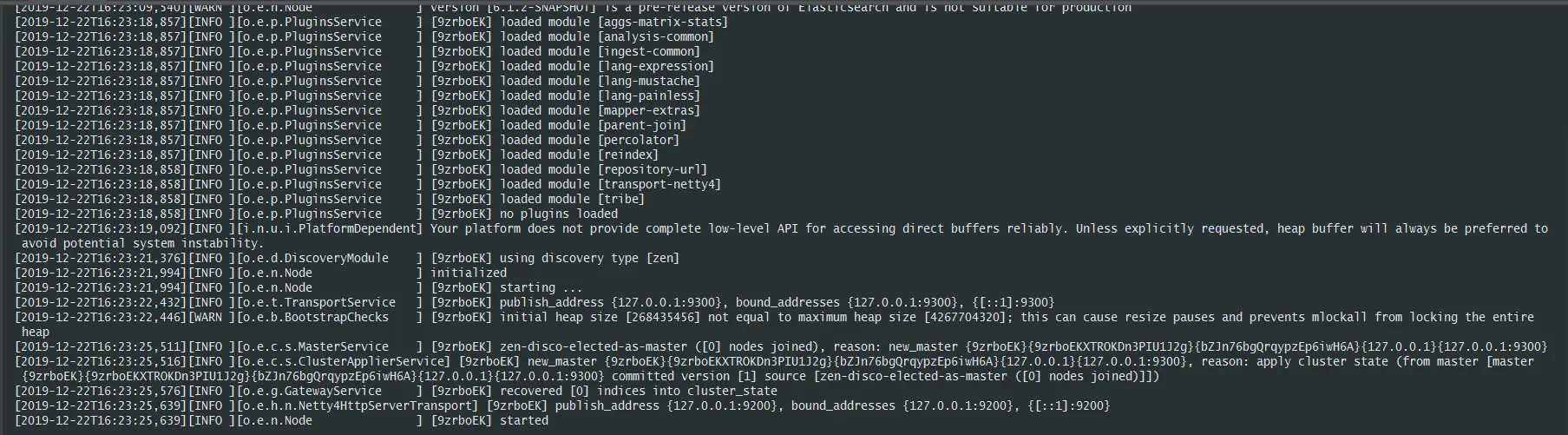Click the '[repository-url]' module name
Screen dimensions: 1568x435
coord(653,170)
